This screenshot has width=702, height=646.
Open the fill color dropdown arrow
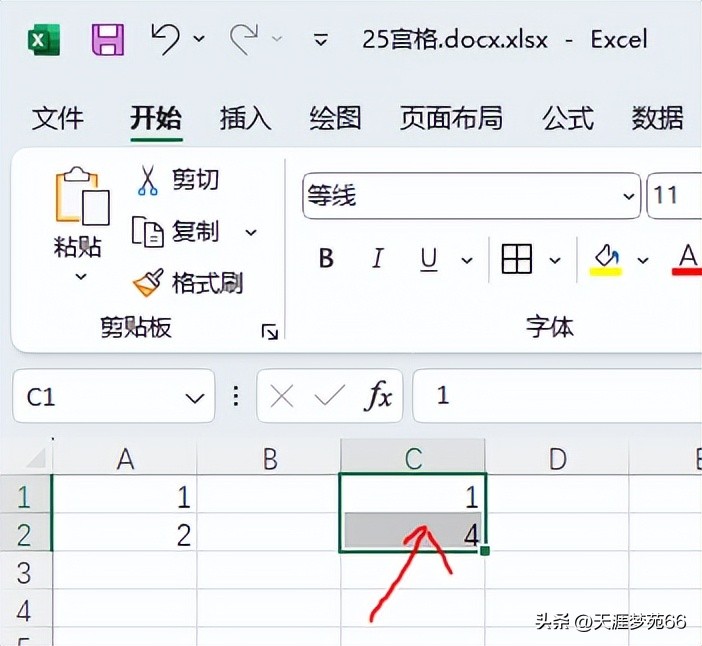click(x=643, y=260)
